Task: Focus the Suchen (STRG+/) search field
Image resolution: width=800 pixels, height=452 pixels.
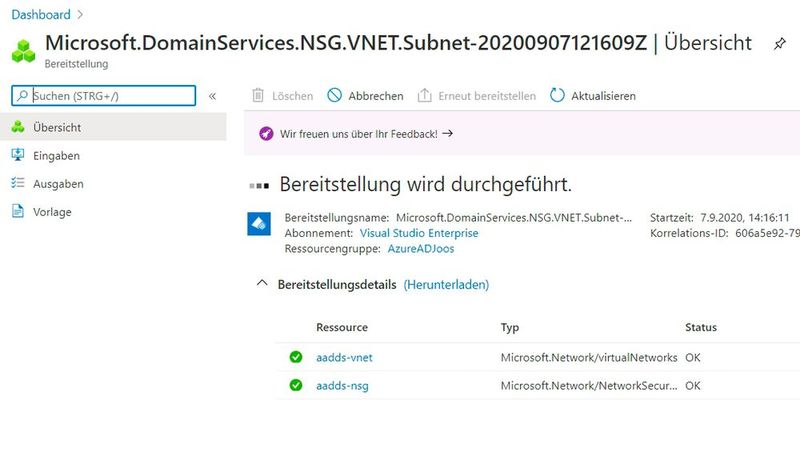Action: pos(104,95)
